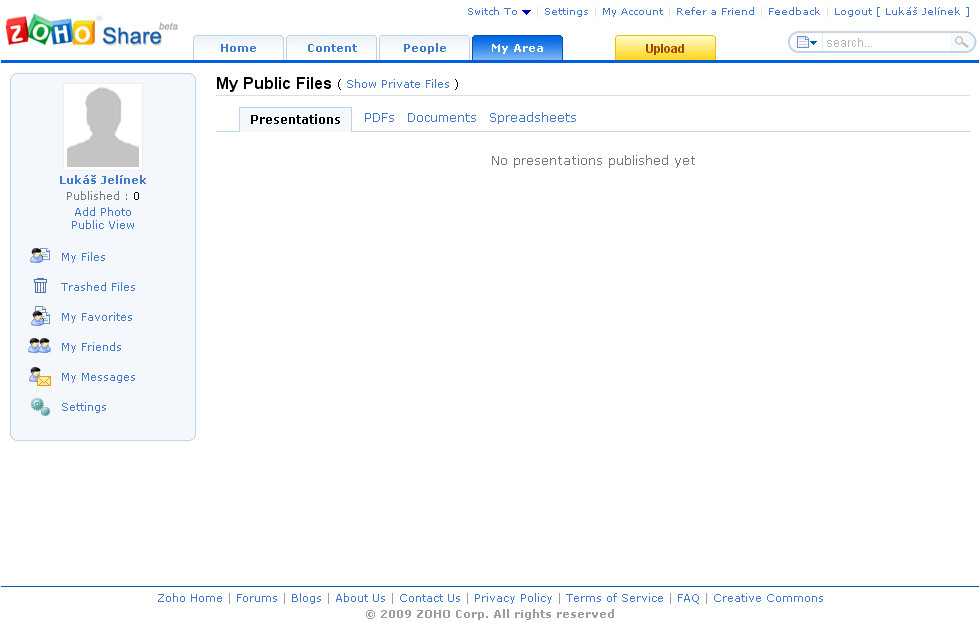The height and width of the screenshot is (631, 980).
Task: Click the Trashed Files bin icon
Action: pyautogui.click(x=40, y=287)
